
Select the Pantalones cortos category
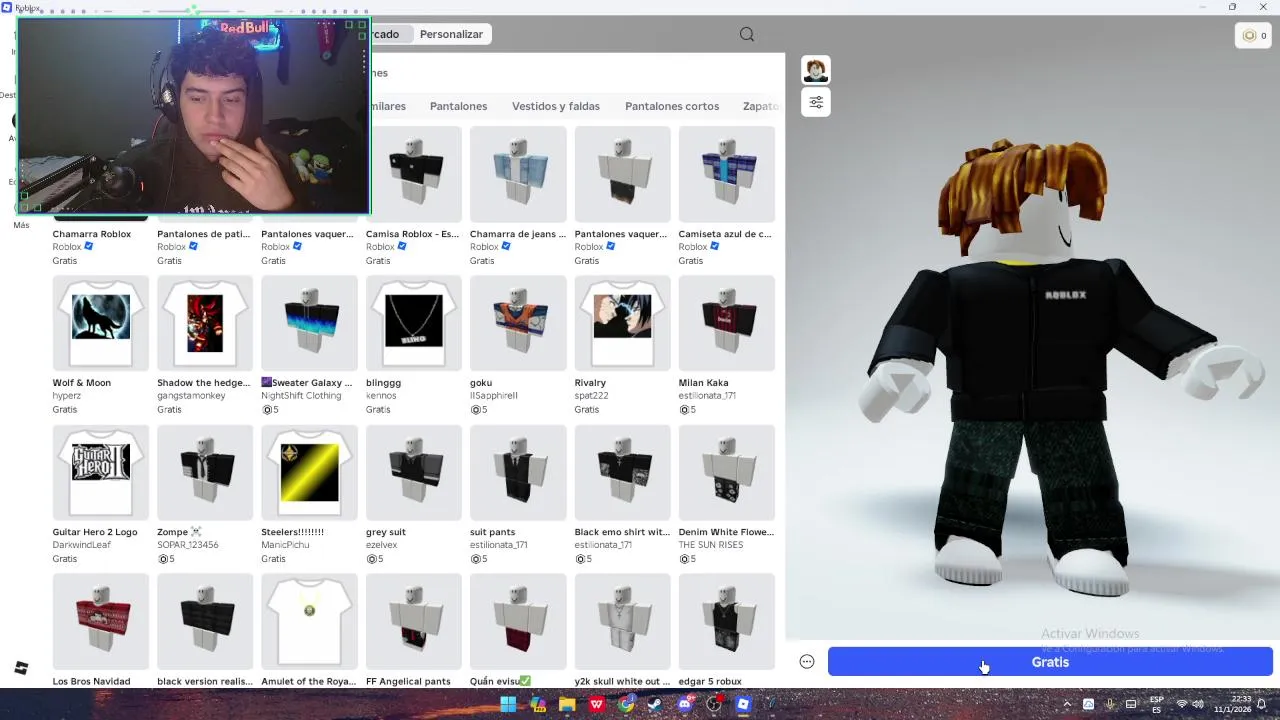click(672, 106)
